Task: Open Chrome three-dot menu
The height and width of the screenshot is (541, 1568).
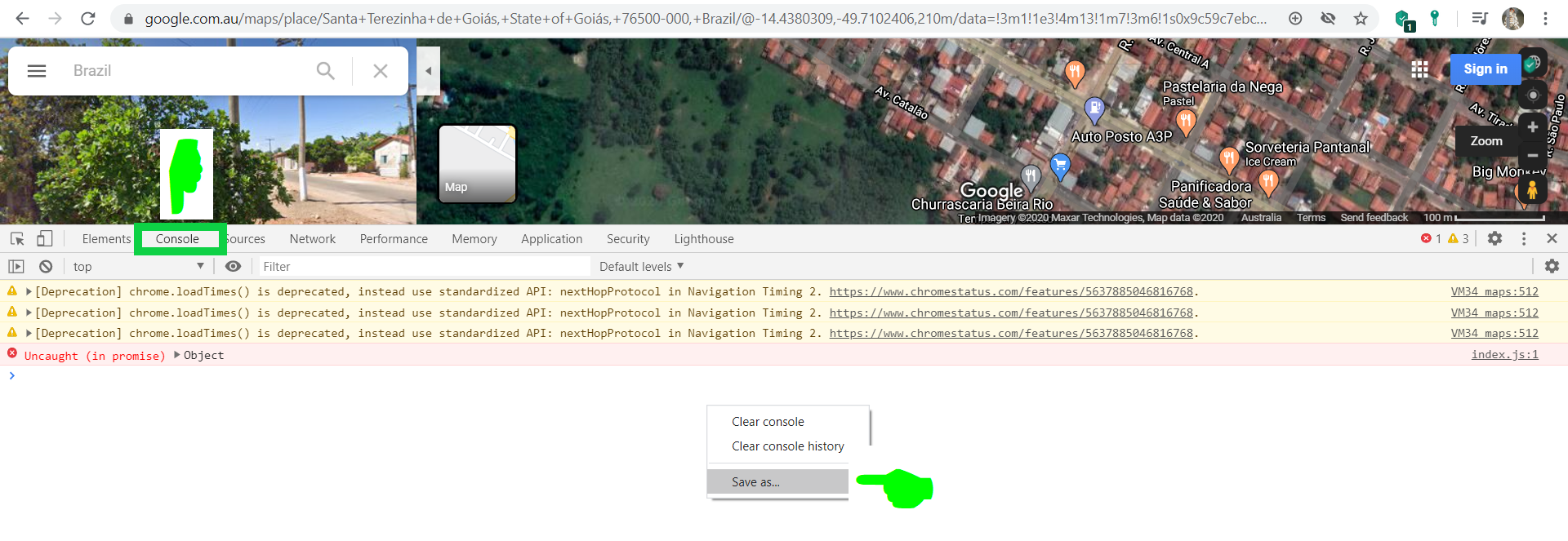Action: 1545,18
